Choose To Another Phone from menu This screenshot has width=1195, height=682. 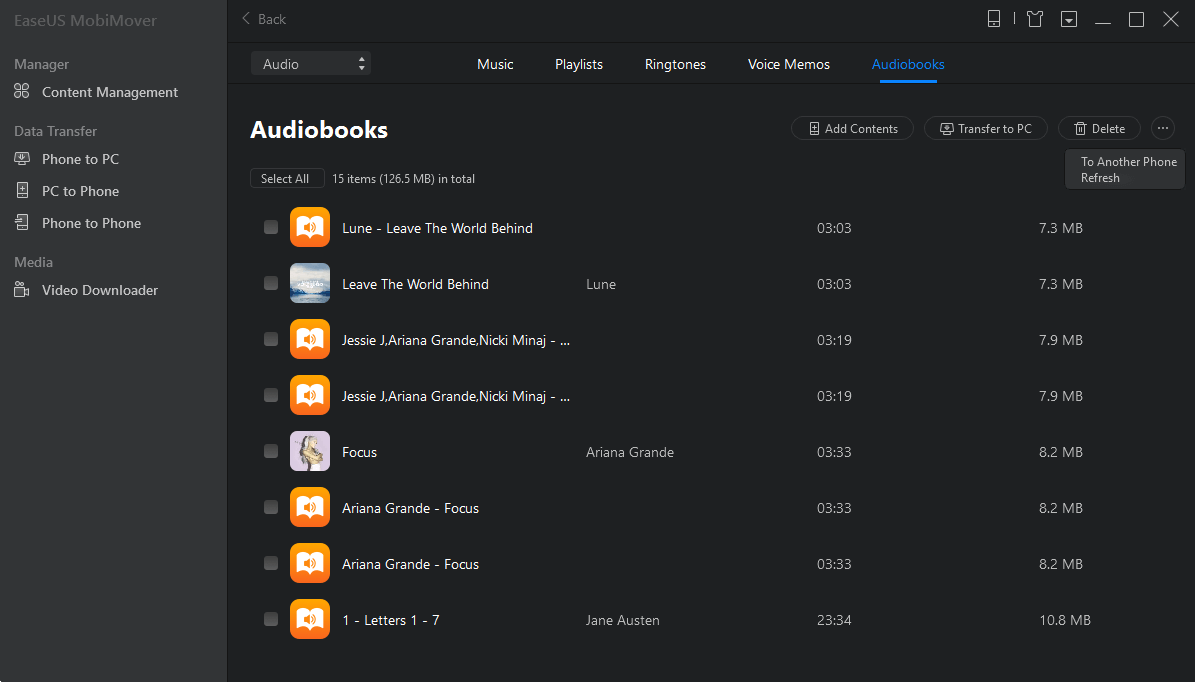pyautogui.click(x=1129, y=162)
